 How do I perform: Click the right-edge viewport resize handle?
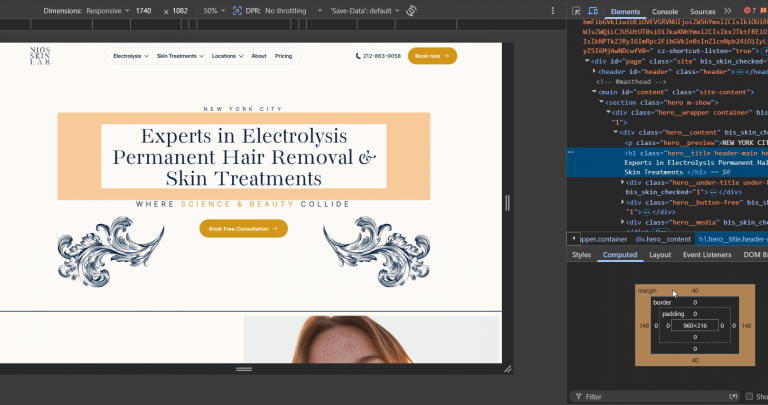[x=507, y=203]
